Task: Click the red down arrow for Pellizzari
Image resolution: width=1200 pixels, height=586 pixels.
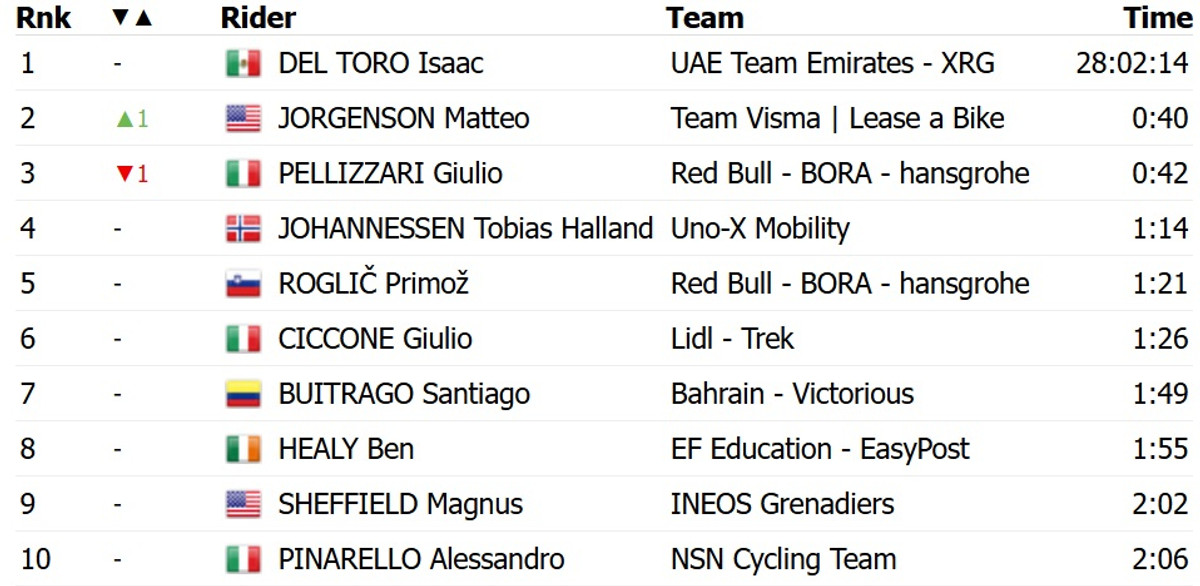Action: point(125,174)
